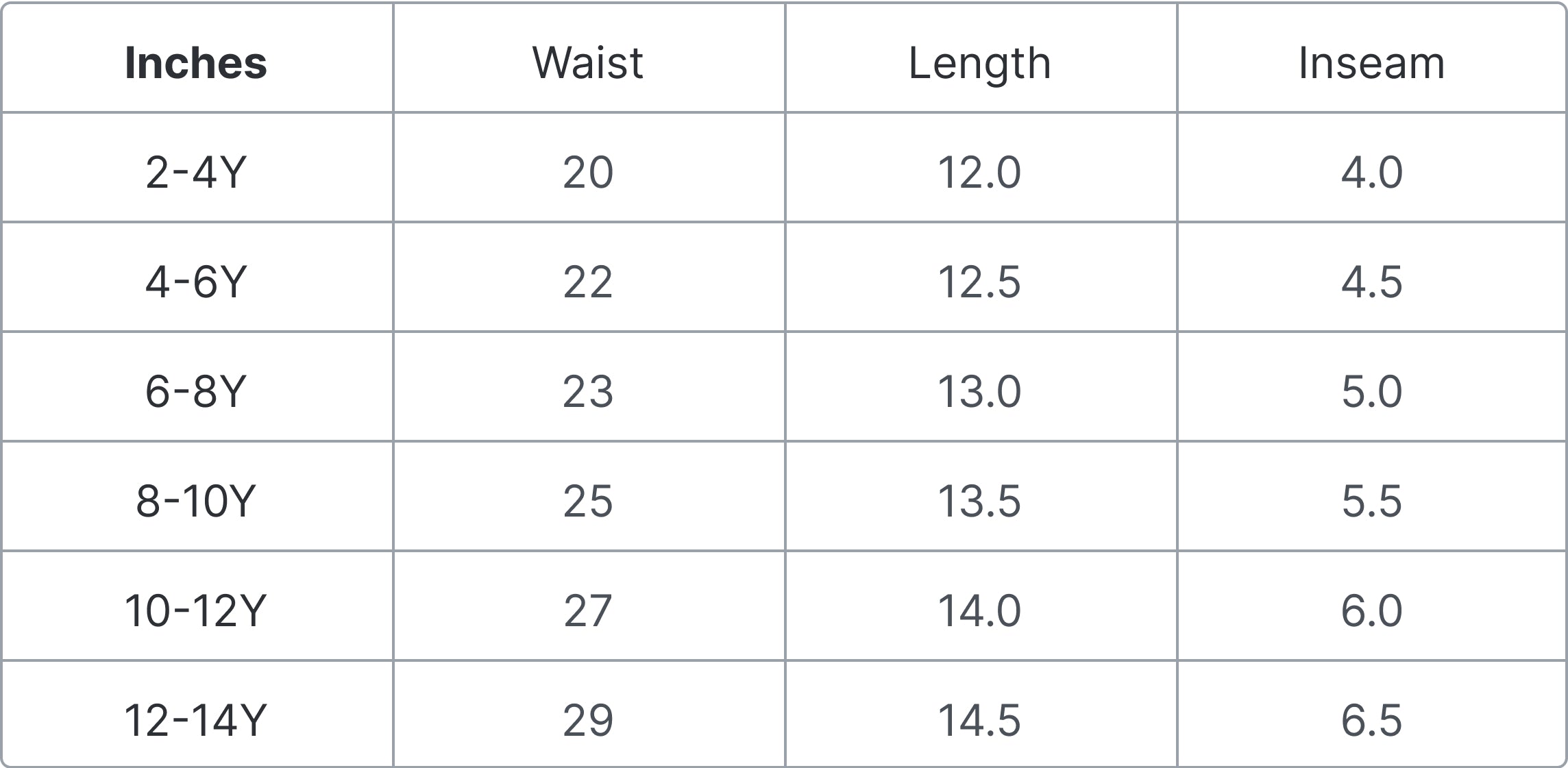Image resolution: width=1568 pixels, height=768 pixels.
Task: Click the inseam value 4.0 cell
Action: click(1371, 172)
